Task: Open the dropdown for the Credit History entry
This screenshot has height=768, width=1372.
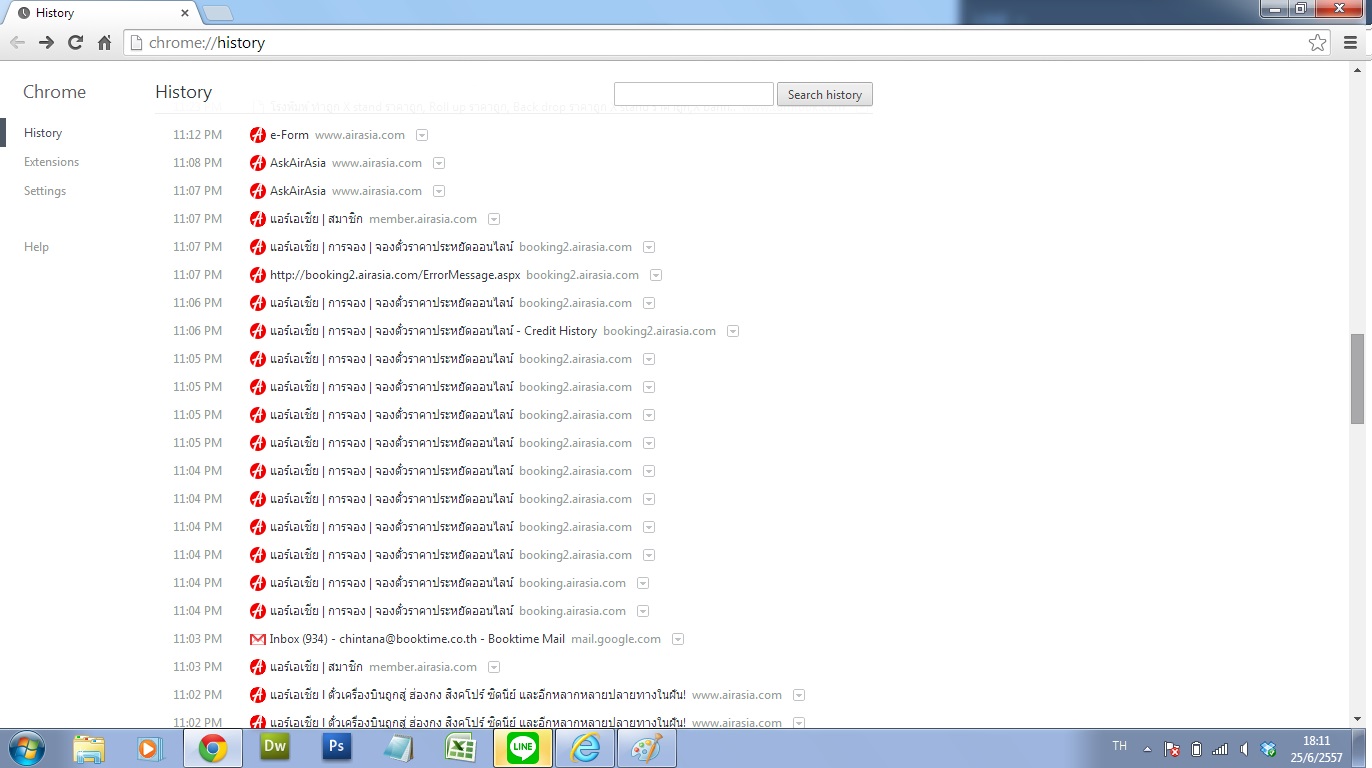Action: 733,331
